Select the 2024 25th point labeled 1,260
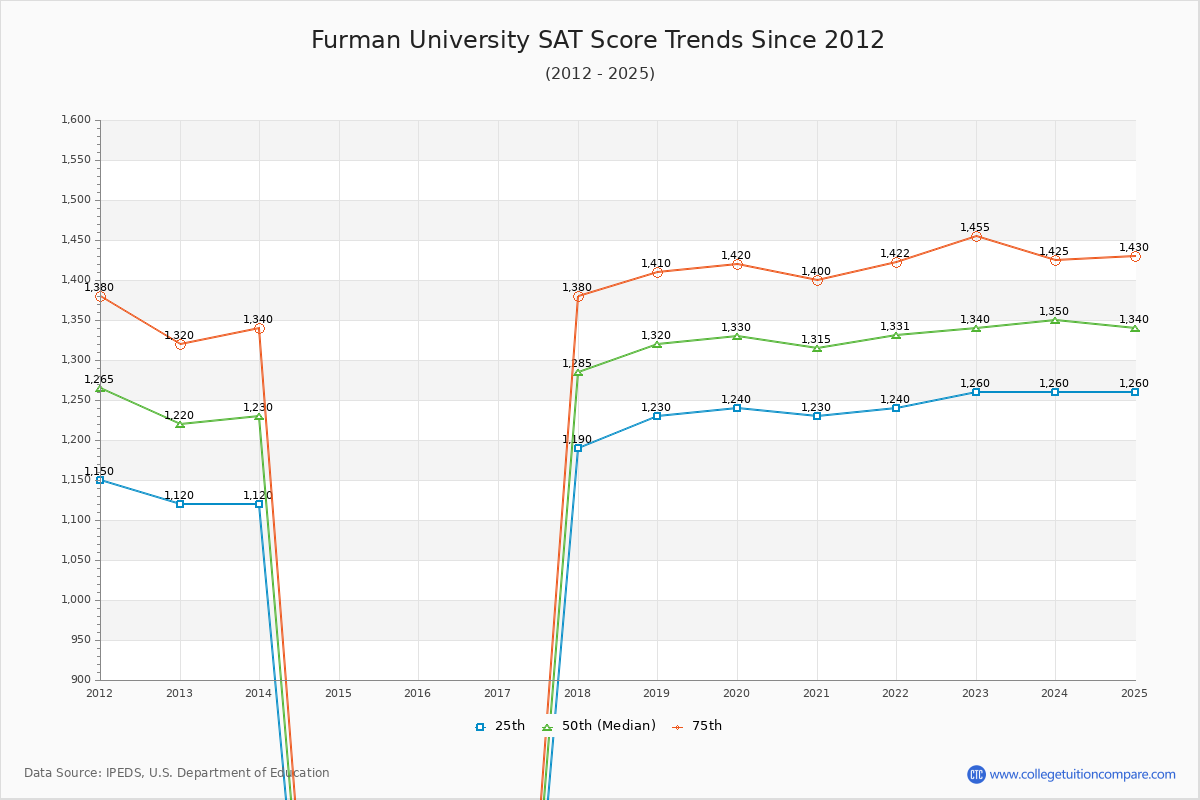This screenshot has width=1200, height=800. point(1055,392)
